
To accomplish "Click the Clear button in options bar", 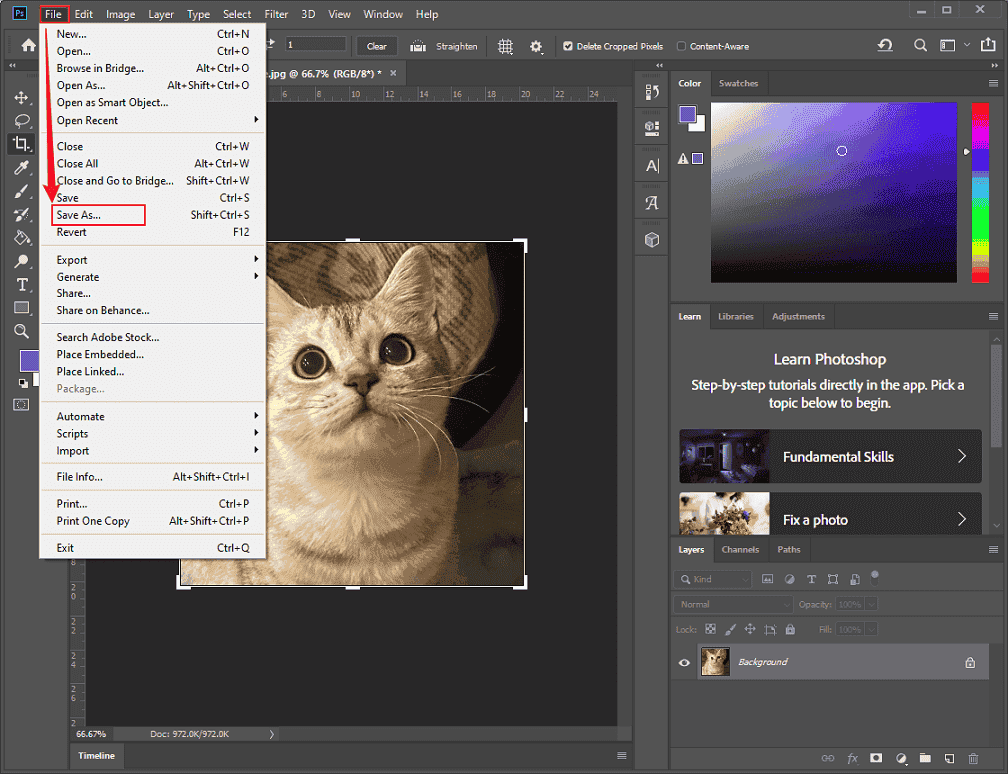I will coord(376,46).
